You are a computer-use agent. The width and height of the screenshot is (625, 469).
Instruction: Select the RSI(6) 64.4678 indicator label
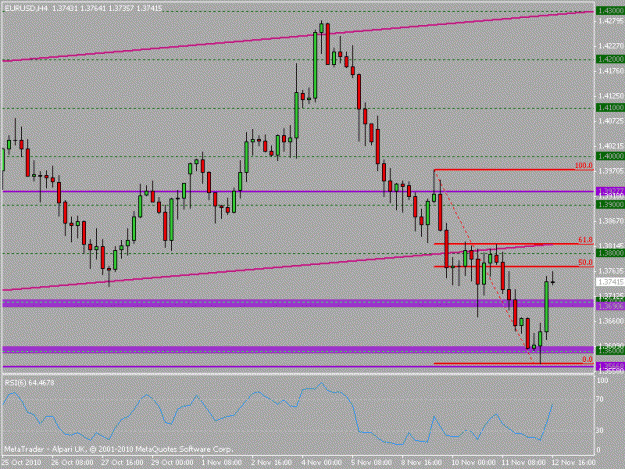point(29,383)
